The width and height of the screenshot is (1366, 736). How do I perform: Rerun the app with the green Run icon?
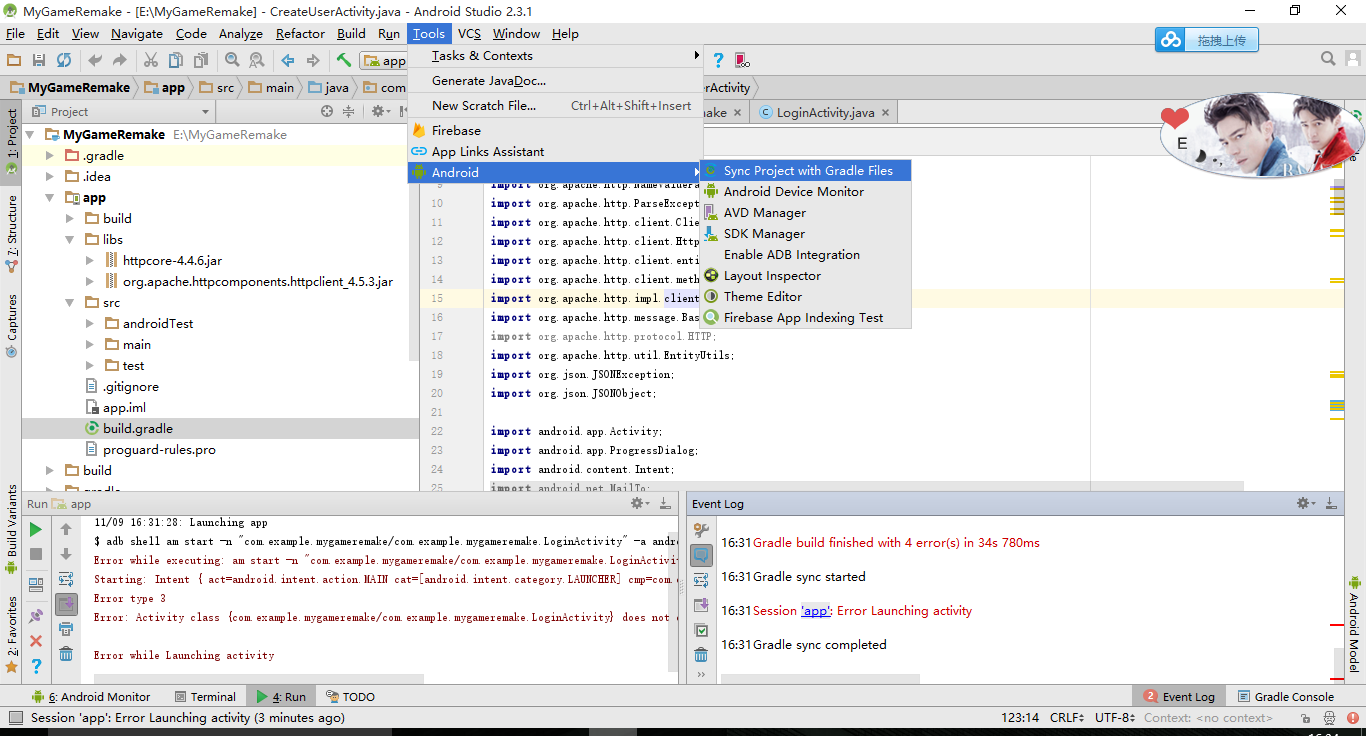(x=36, y=528)
